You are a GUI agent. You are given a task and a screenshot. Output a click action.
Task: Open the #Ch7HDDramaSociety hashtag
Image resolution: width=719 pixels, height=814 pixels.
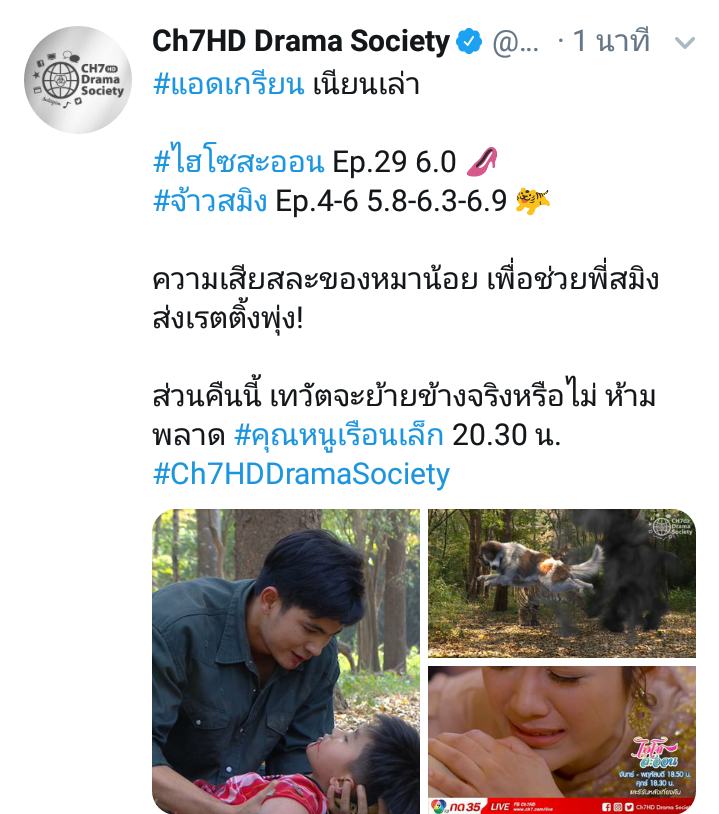point(301,473)
